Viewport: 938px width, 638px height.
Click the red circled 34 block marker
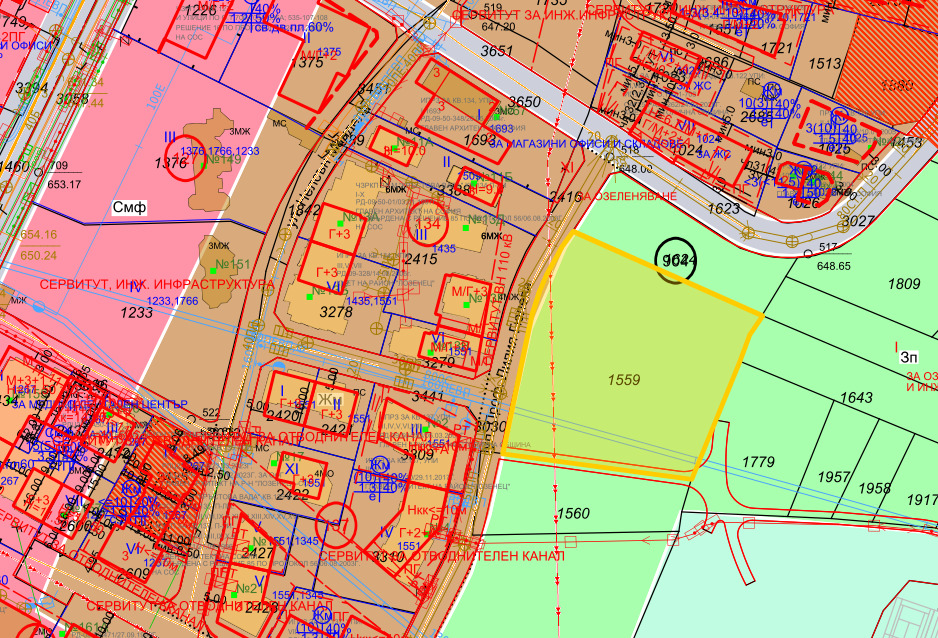coord(428,225)
